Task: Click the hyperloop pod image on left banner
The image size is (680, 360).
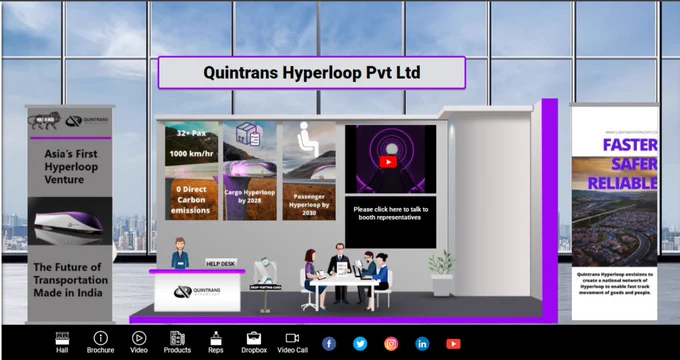Action: (x=70, y=222)
